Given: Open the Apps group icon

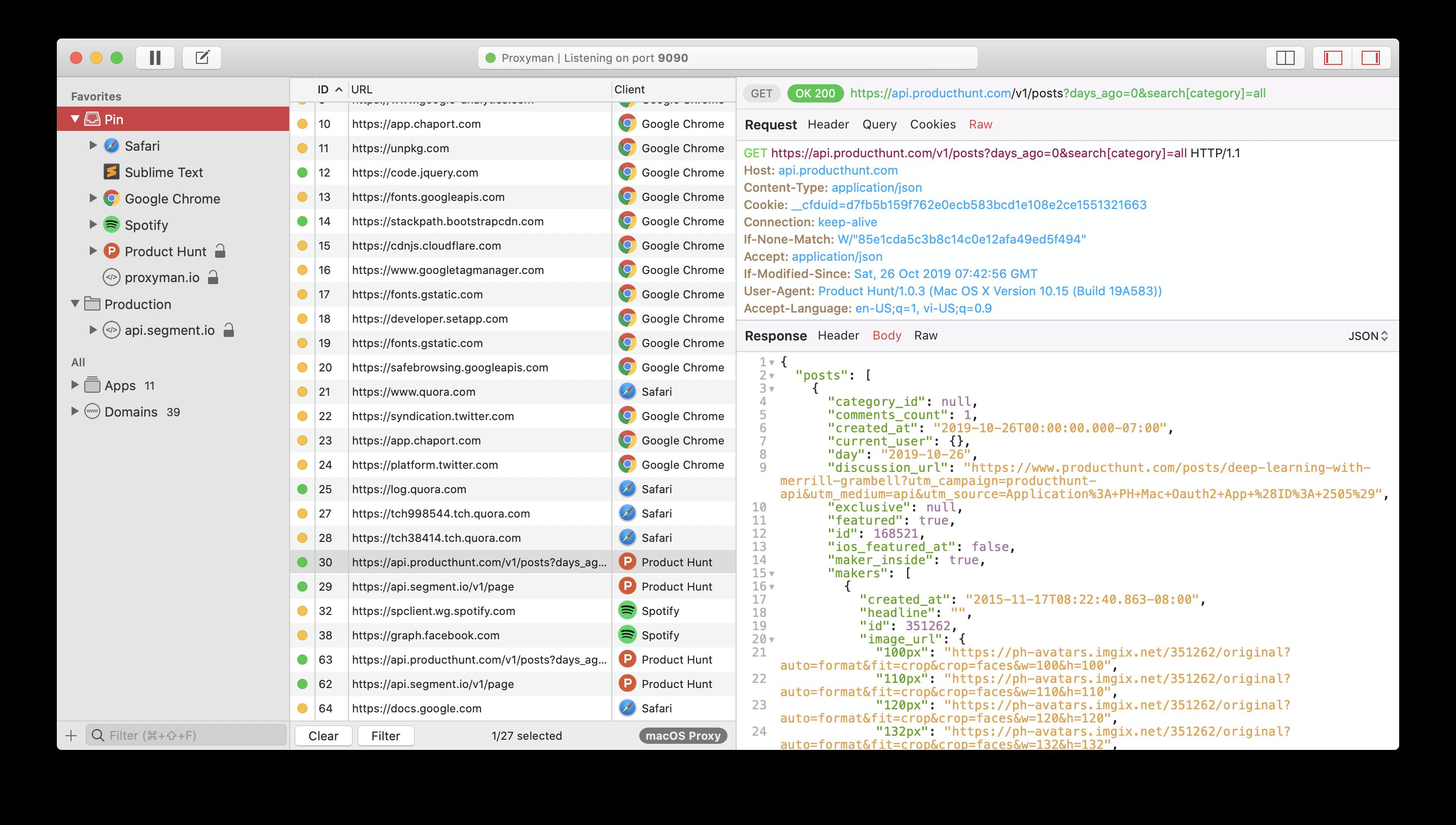Looking at the screenshot, I should click(92, 385).
